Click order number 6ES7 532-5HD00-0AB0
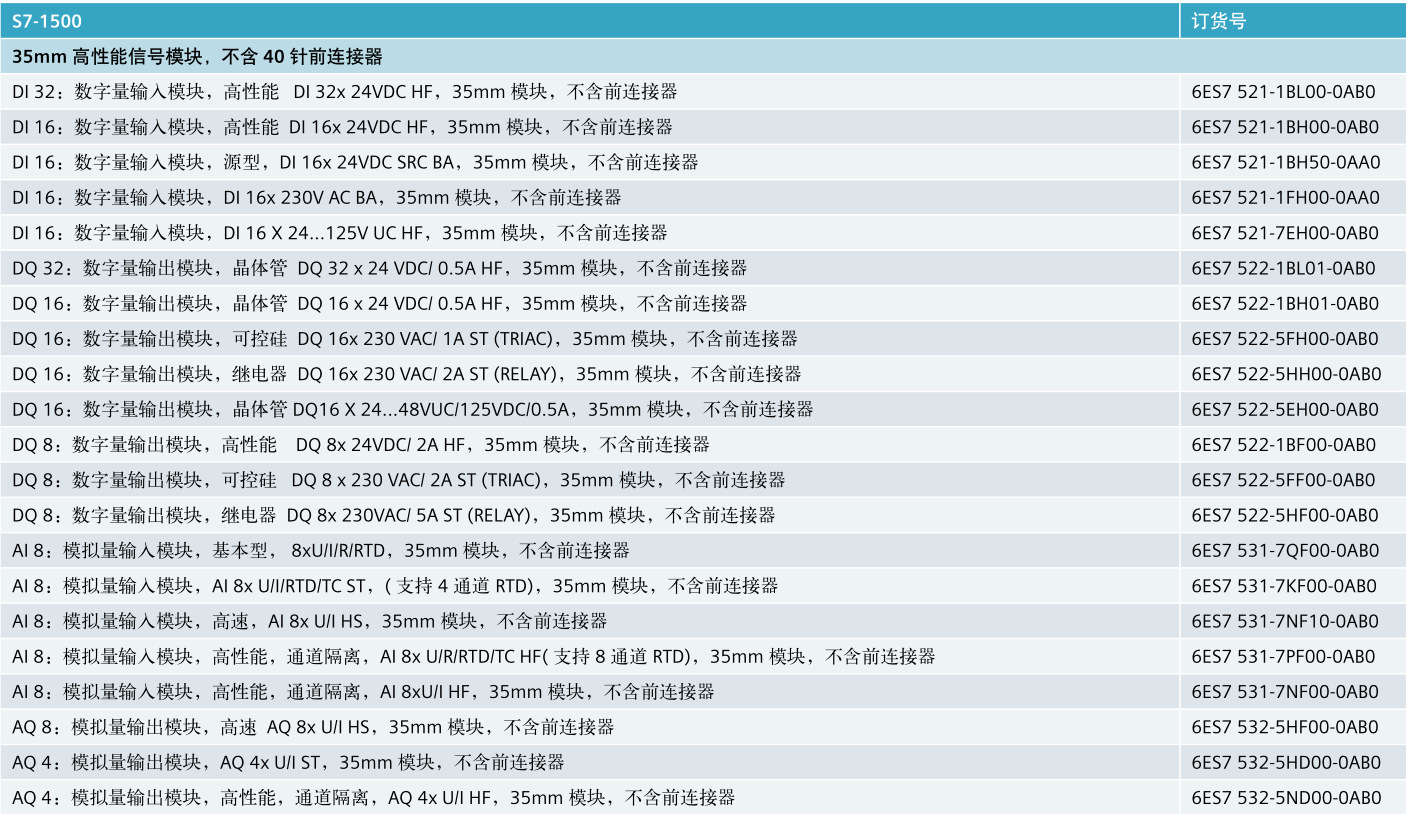The image size is (1406, 814). (1285, 763)
